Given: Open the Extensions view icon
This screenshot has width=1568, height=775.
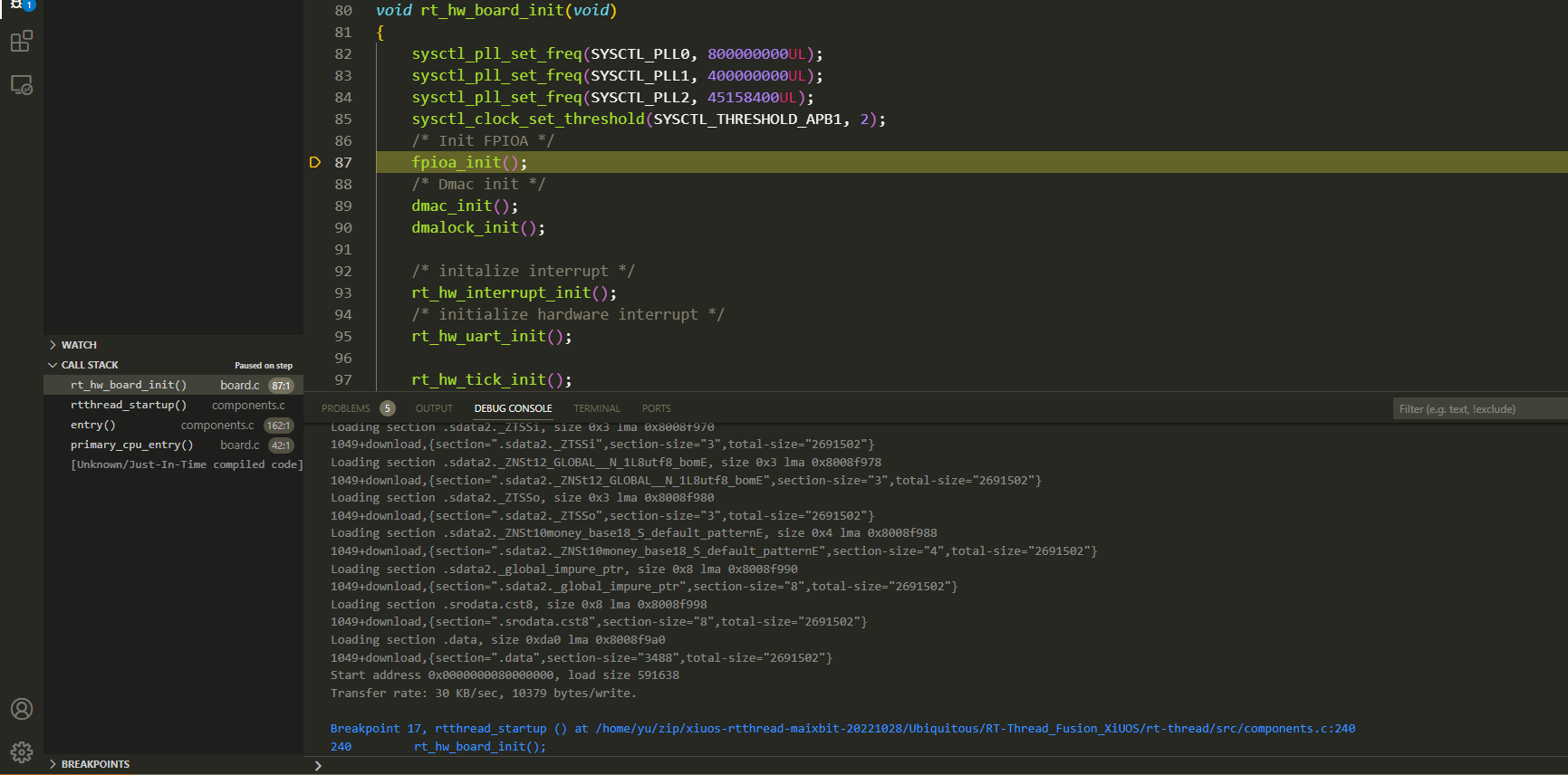Looking at the screenshot, I should pos(22,42).
